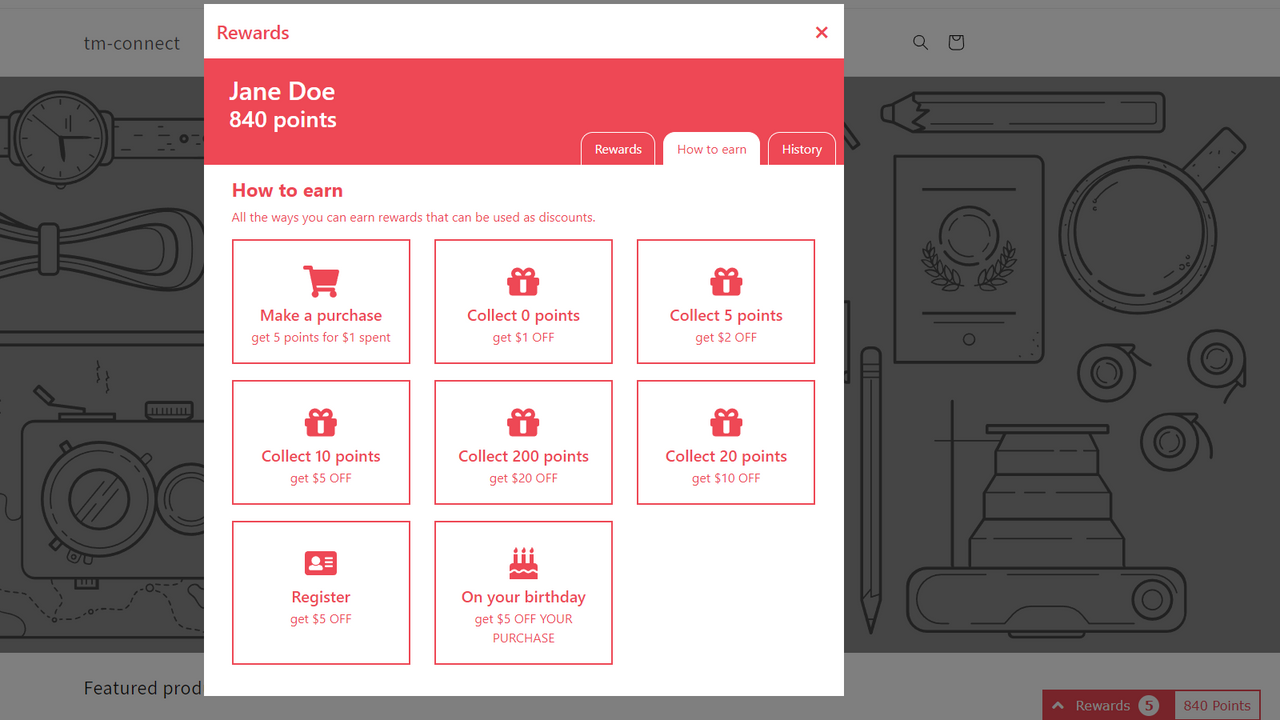Click the description 'All the ways you can earn rewards'
The height and width of the screenshot is (720, 1280).
pyautogui.click(x=413, y=217)
